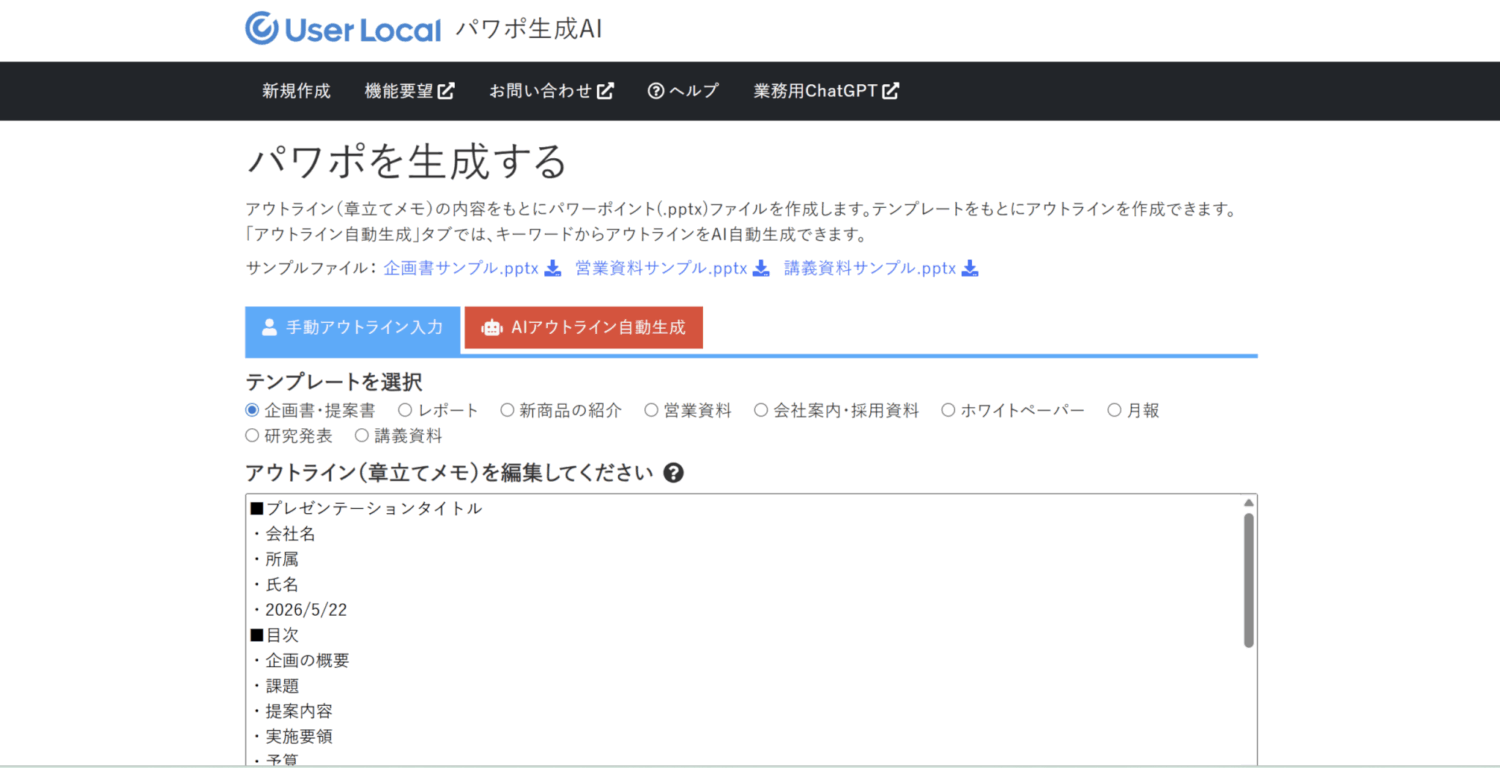Click external-link icon beside 業務用ChatGPT
1500x768 pixels.
pos(890,91)
